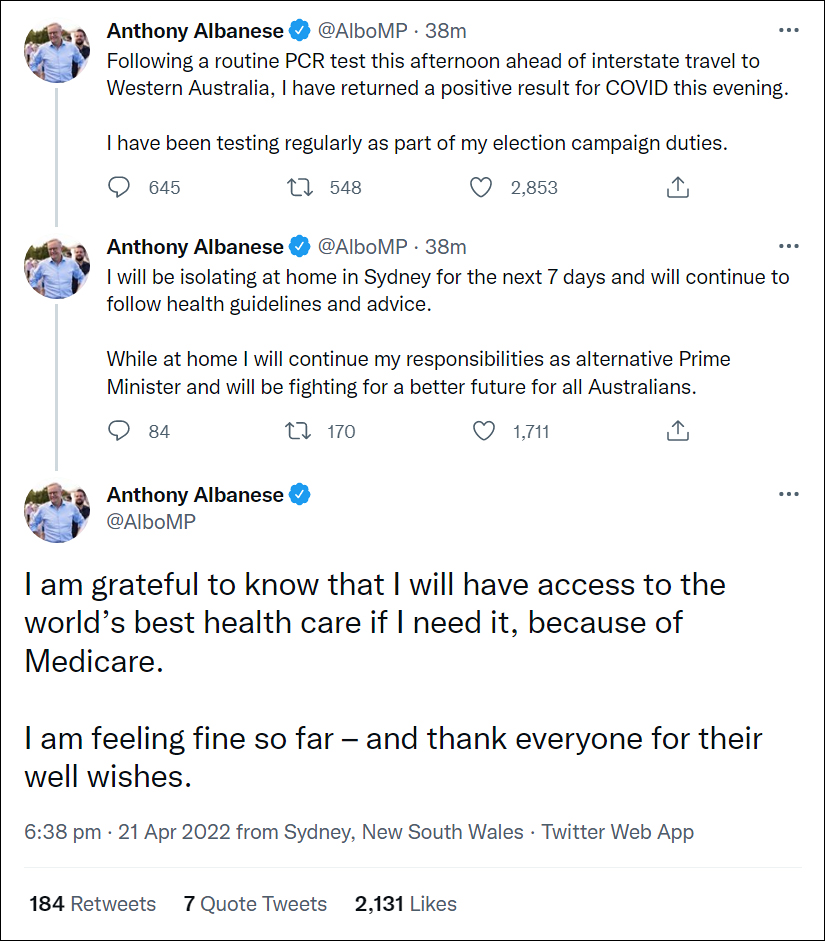
Task: Open the 6:38 pm timestamp link
Action: [62, 832]
